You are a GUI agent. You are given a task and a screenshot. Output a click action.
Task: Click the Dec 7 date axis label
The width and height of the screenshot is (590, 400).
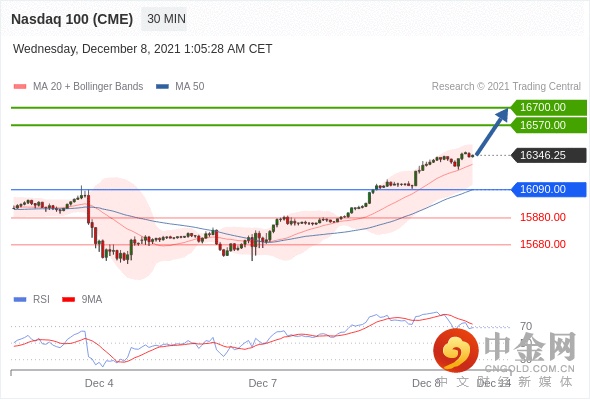[263, 383]
